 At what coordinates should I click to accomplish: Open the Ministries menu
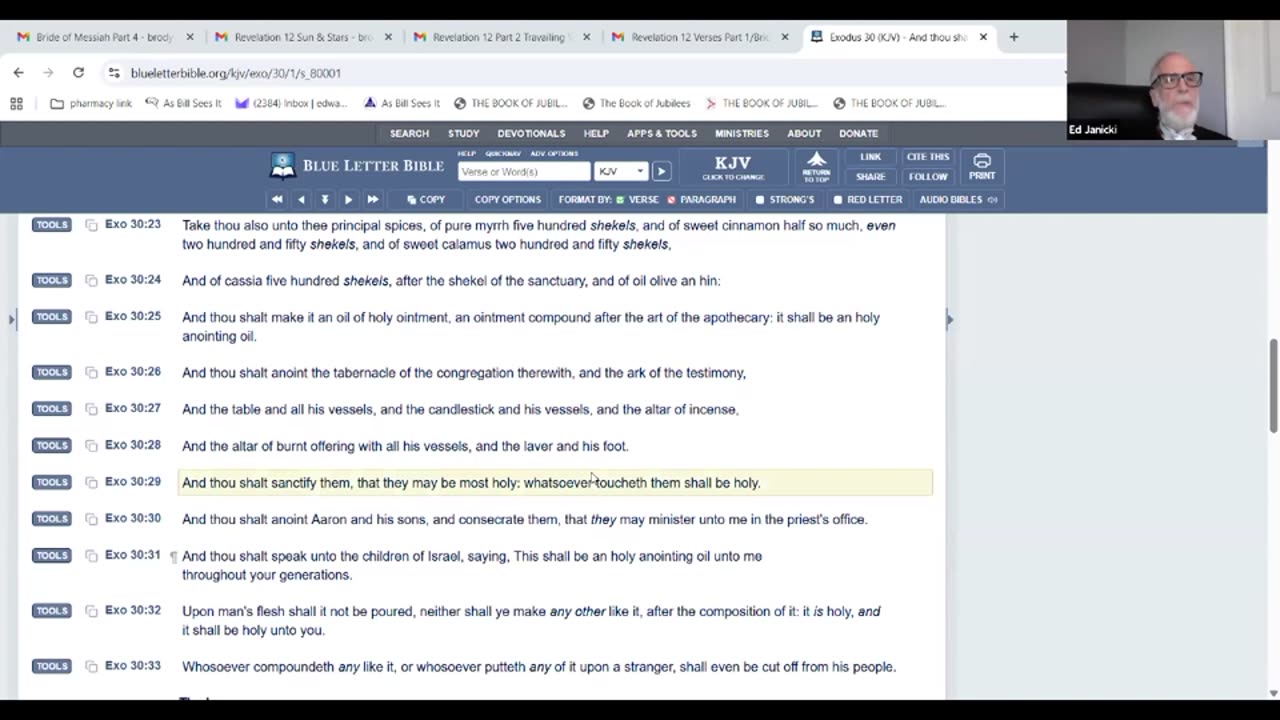[x=742, y=133]
